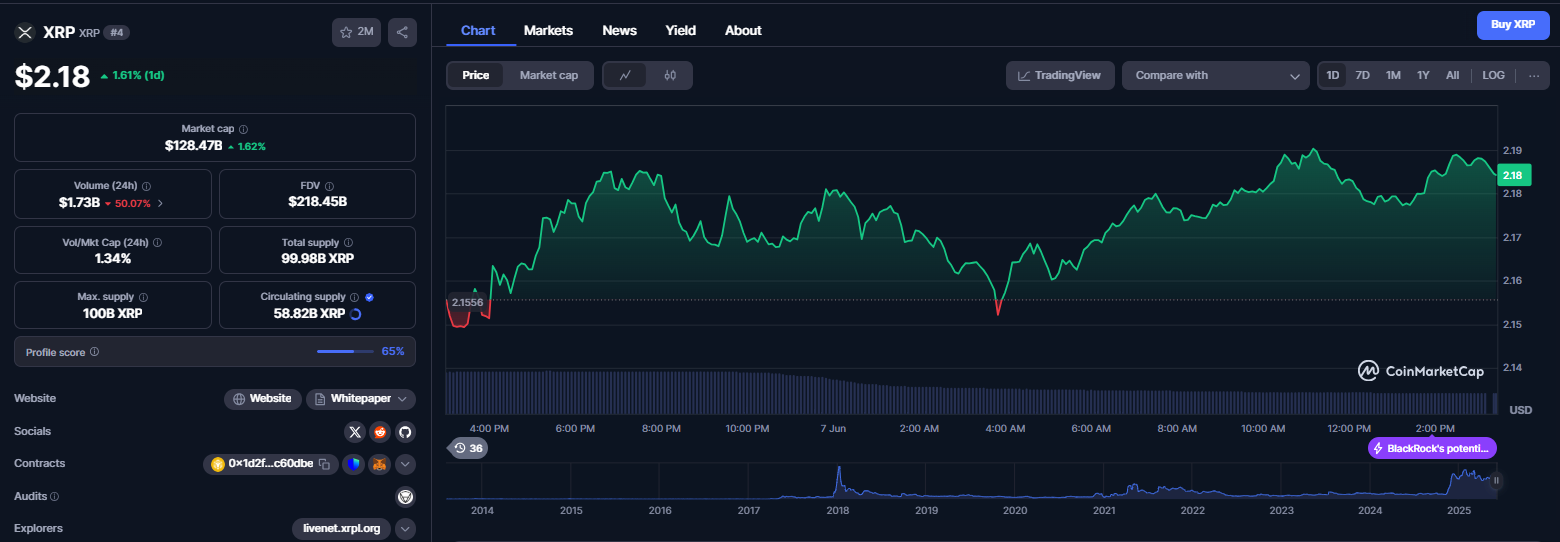The height and width of the screenshot is (542, 1560).
Task: Open the Compare with dropdown
Action: point(1216,75)
